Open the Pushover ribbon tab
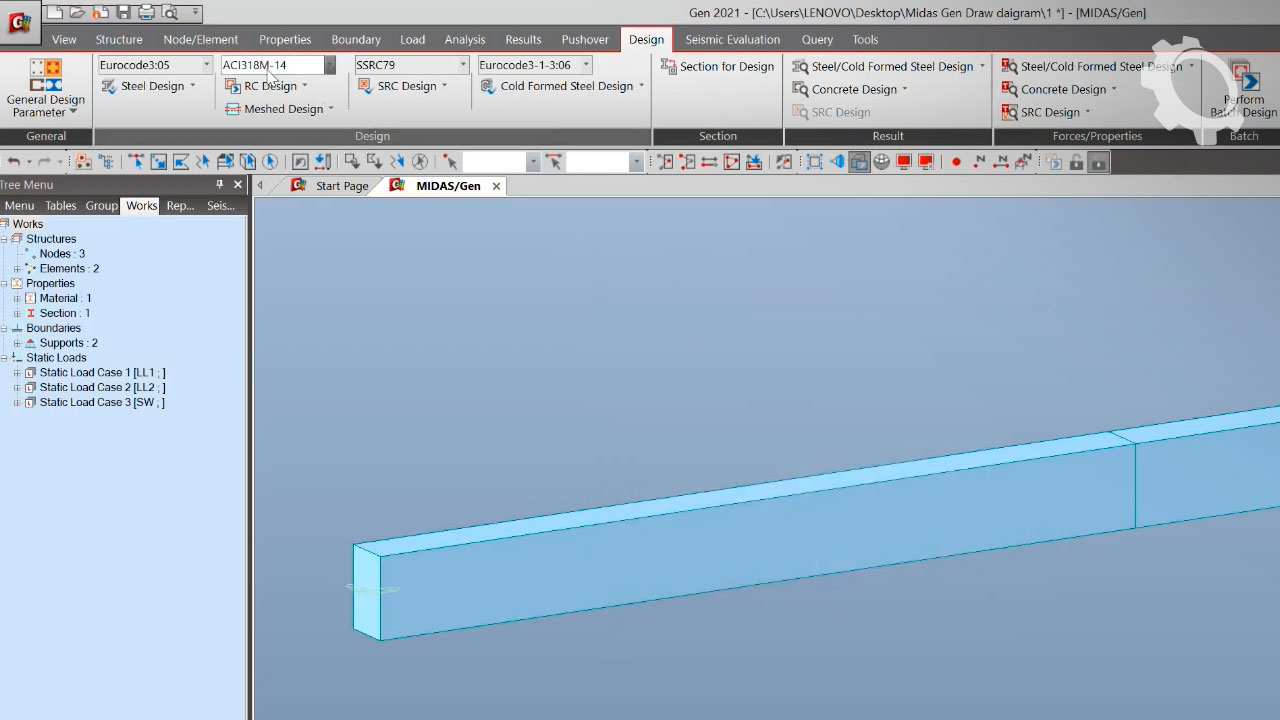This screenshot has height=720, width=1280. point(585,39)
